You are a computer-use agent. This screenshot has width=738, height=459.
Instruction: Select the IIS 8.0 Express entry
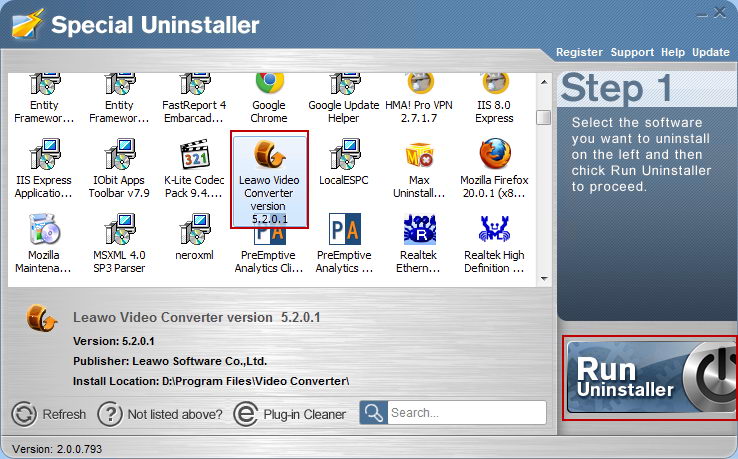[494, 99]
